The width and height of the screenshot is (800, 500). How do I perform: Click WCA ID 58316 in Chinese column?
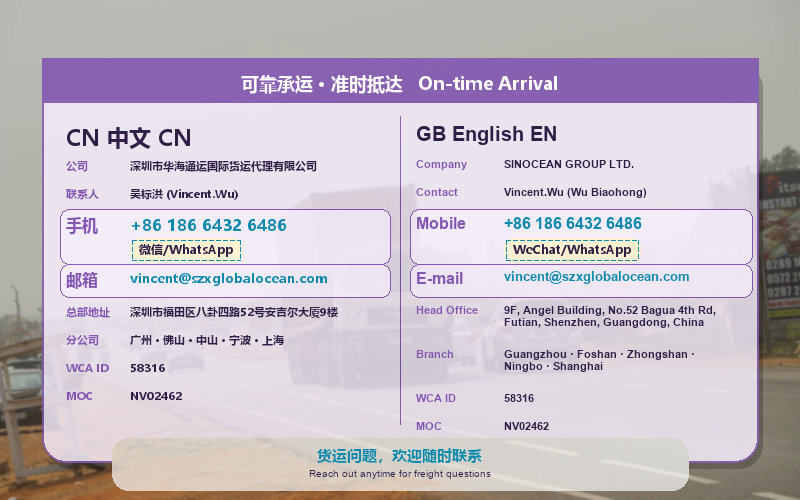[147, 368]
